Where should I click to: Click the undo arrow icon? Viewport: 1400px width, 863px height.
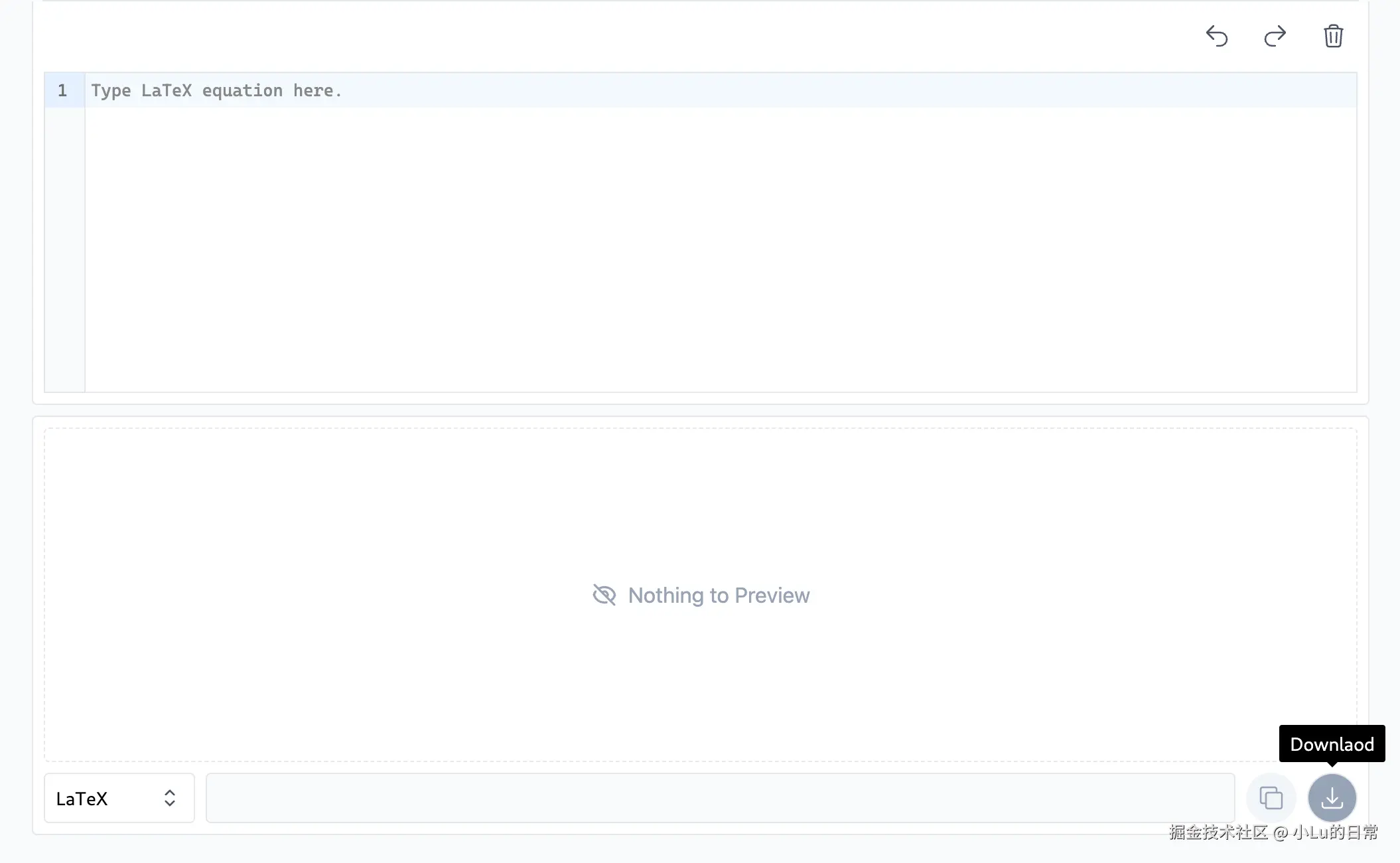1217,36
